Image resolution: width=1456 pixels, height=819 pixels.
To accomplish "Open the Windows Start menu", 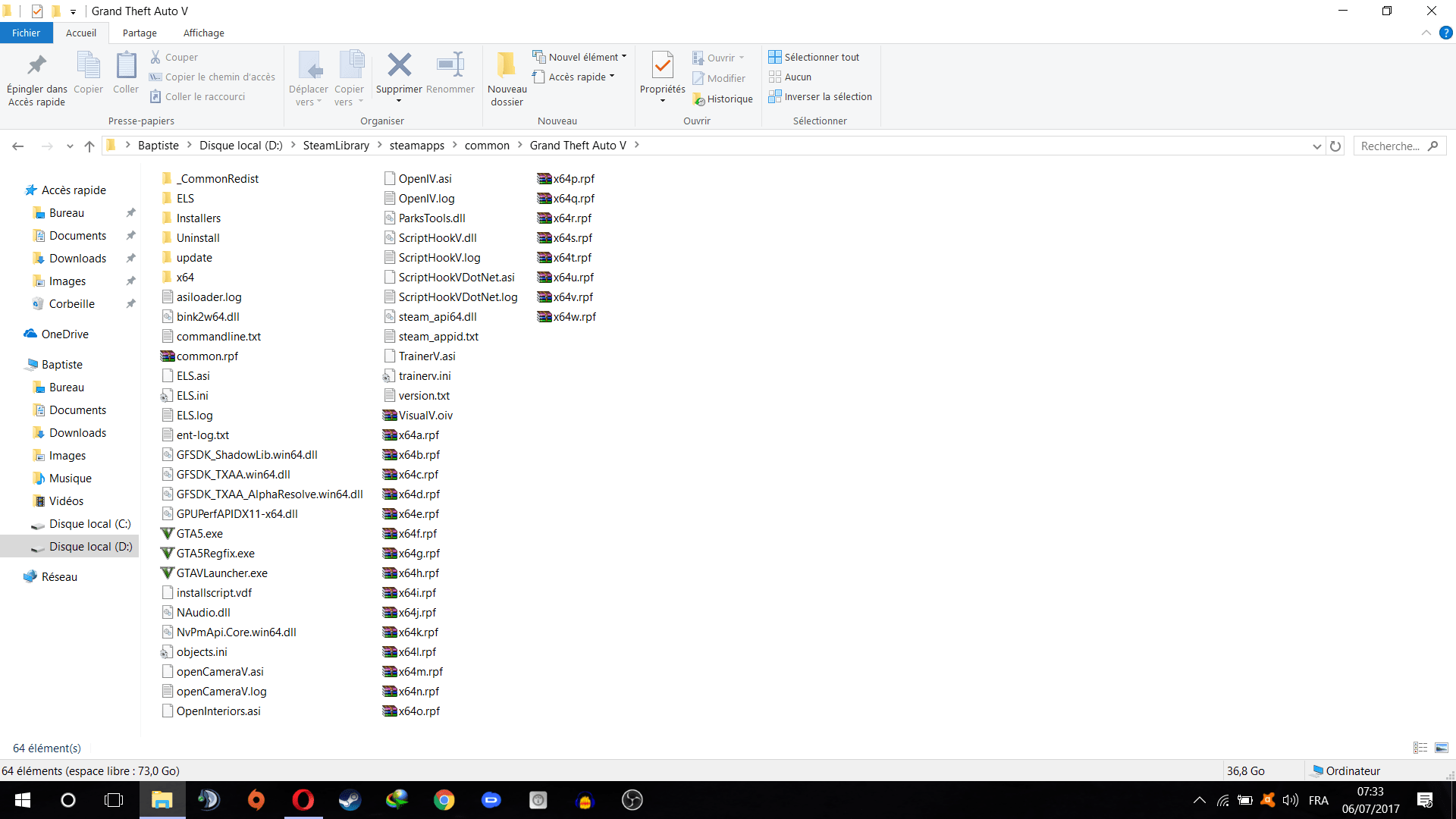I will tap(22, 800).
